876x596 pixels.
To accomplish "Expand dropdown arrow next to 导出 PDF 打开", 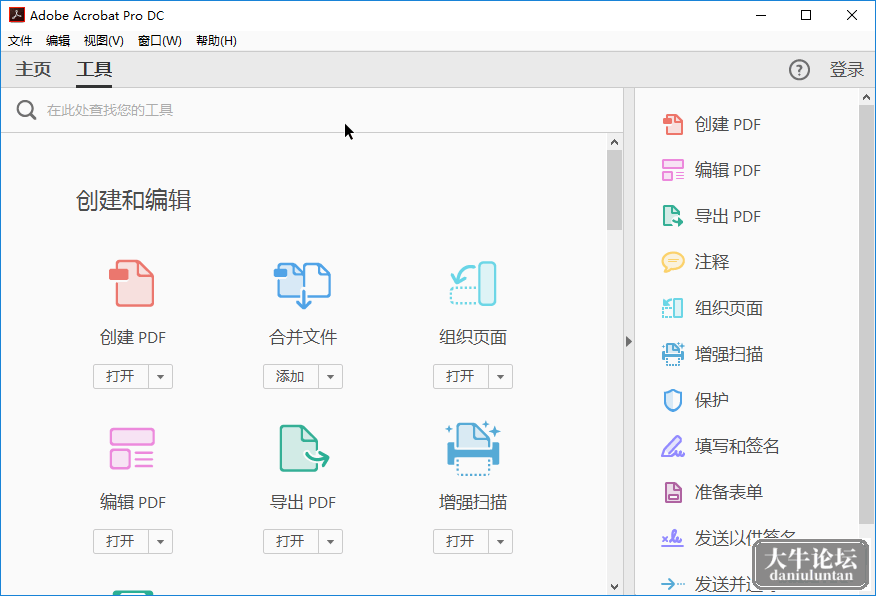I will 330,541.
